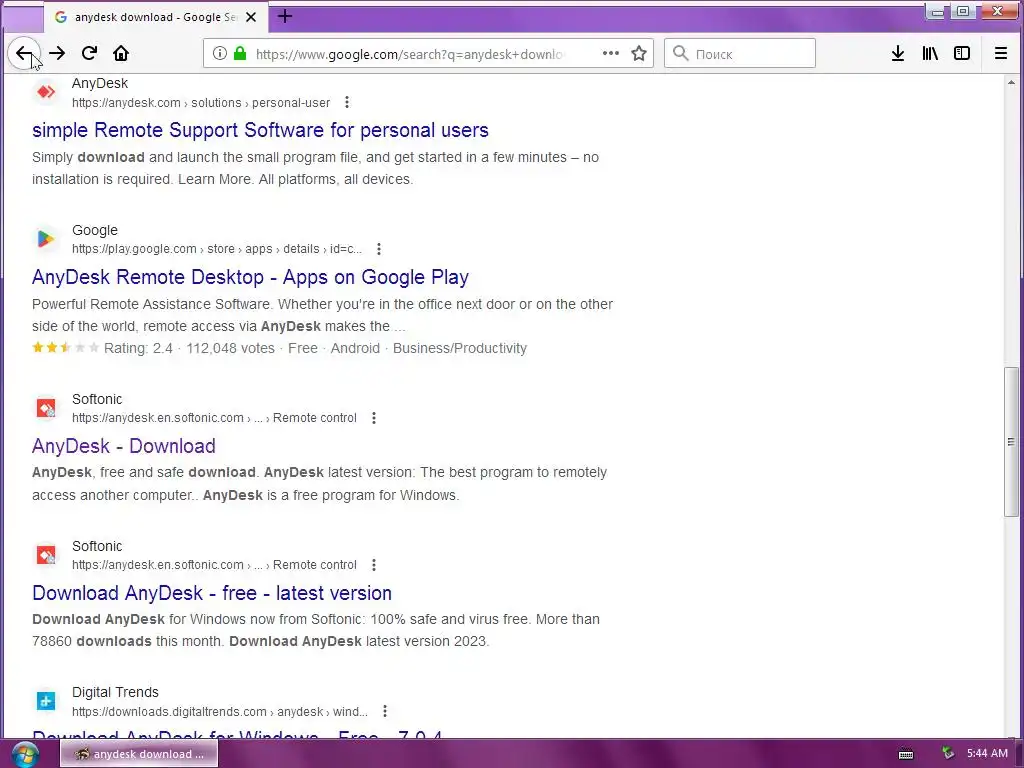Viewport: 1024px width, 768px height.
Task: Open more options for AnyDesk - Download result
Action: 374,418
